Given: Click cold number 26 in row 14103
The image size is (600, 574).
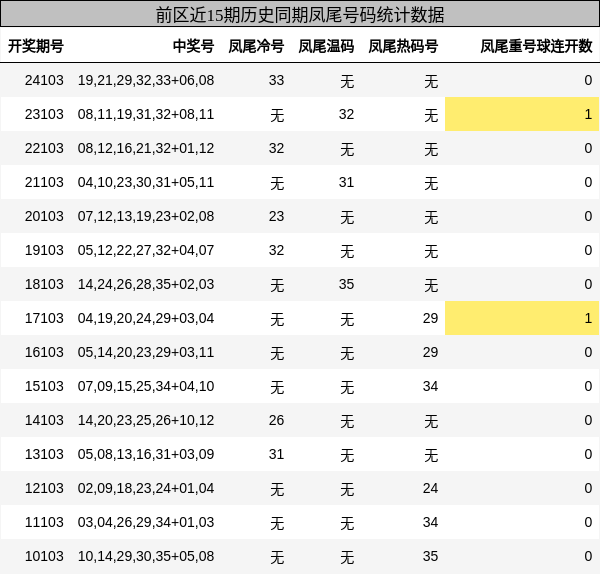Looking at the screenshot, I should [276, 420].
